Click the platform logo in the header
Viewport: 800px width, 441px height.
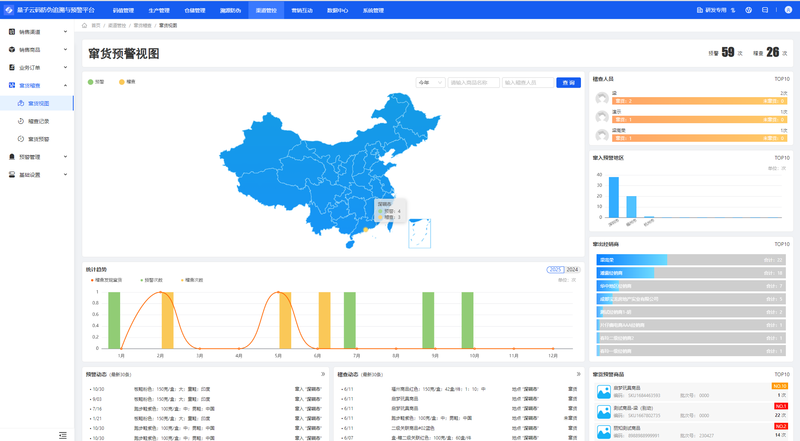tap(9, 10)
